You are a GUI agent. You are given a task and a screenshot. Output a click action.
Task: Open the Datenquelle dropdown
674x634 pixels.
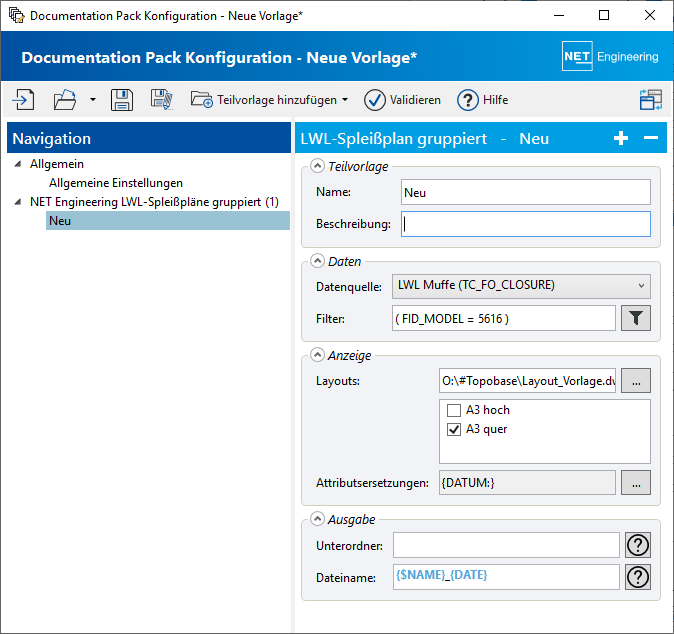(640, 286)
